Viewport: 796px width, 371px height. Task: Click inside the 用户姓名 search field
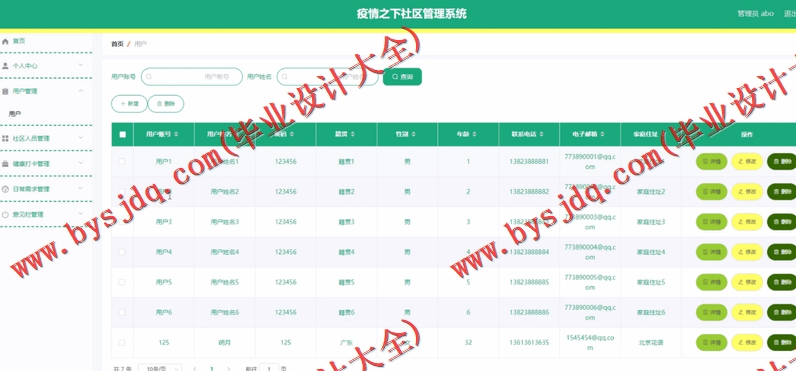(327, 77)
